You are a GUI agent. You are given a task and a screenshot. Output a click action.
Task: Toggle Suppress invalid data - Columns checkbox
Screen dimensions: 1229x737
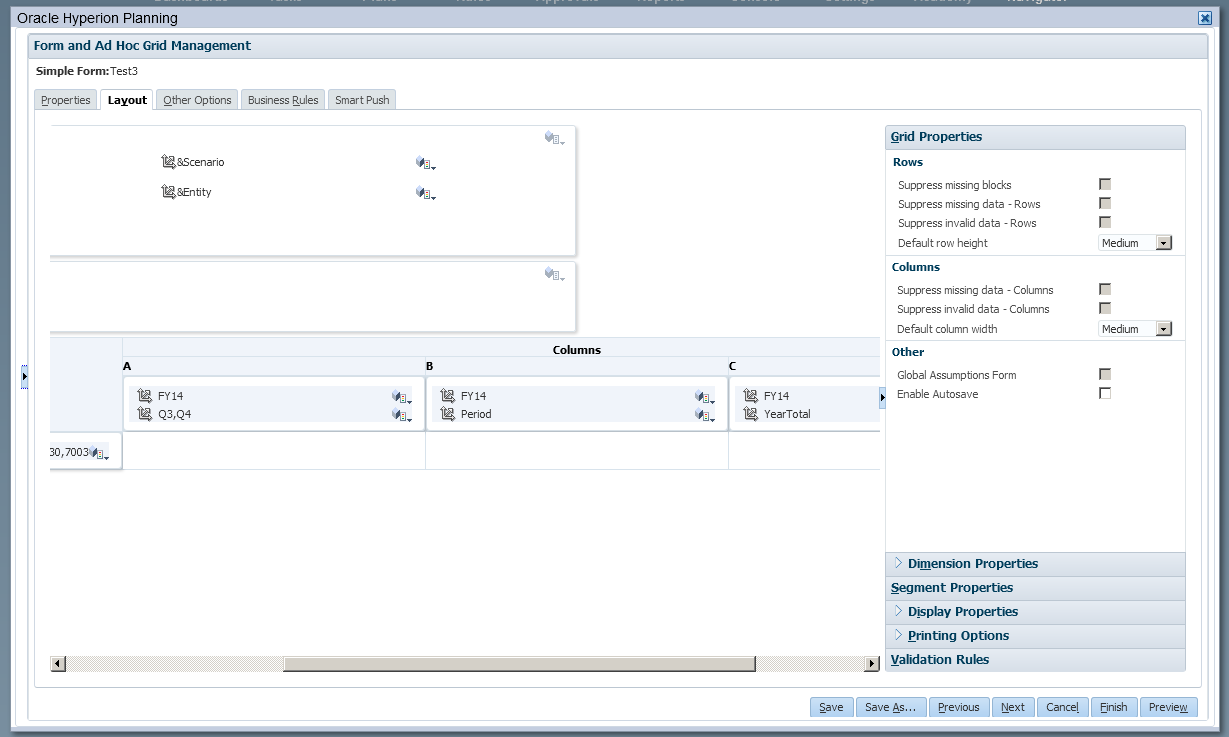[1105, 308]
